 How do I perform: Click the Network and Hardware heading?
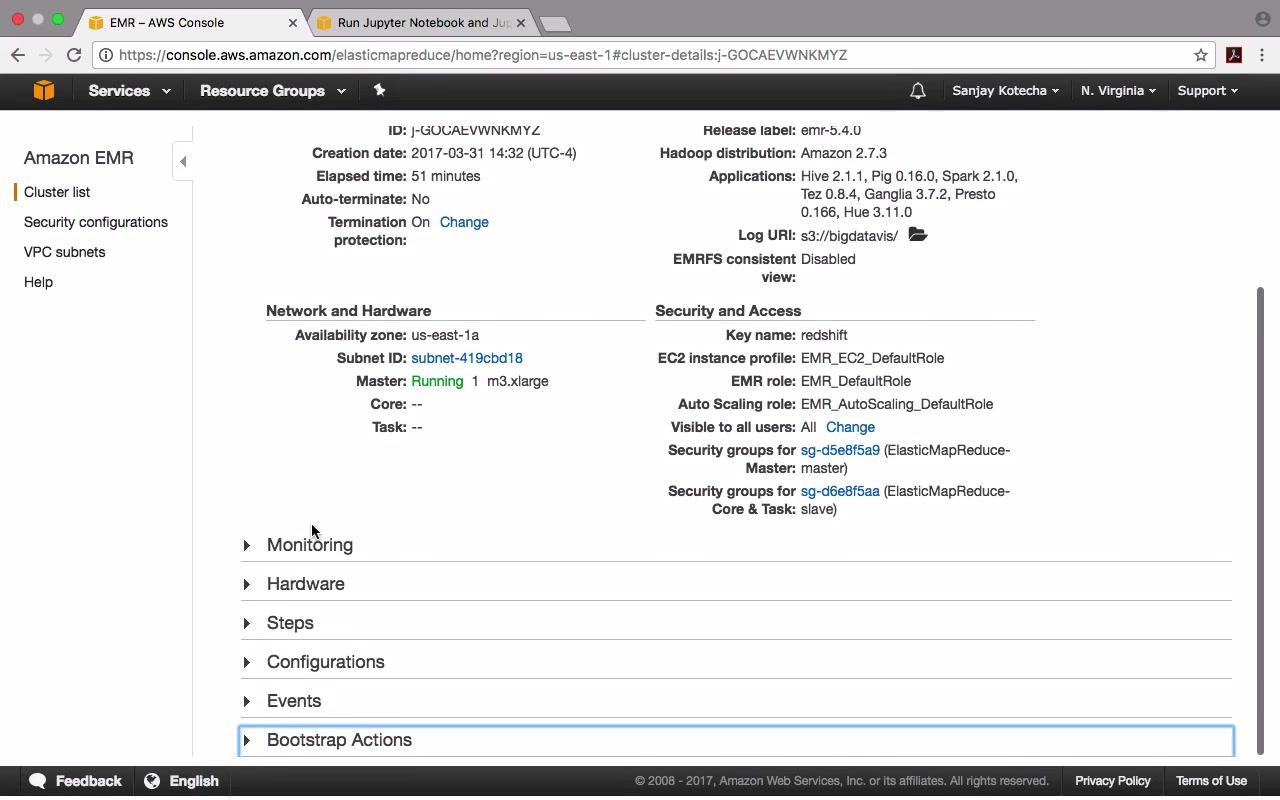pos(348,311)
